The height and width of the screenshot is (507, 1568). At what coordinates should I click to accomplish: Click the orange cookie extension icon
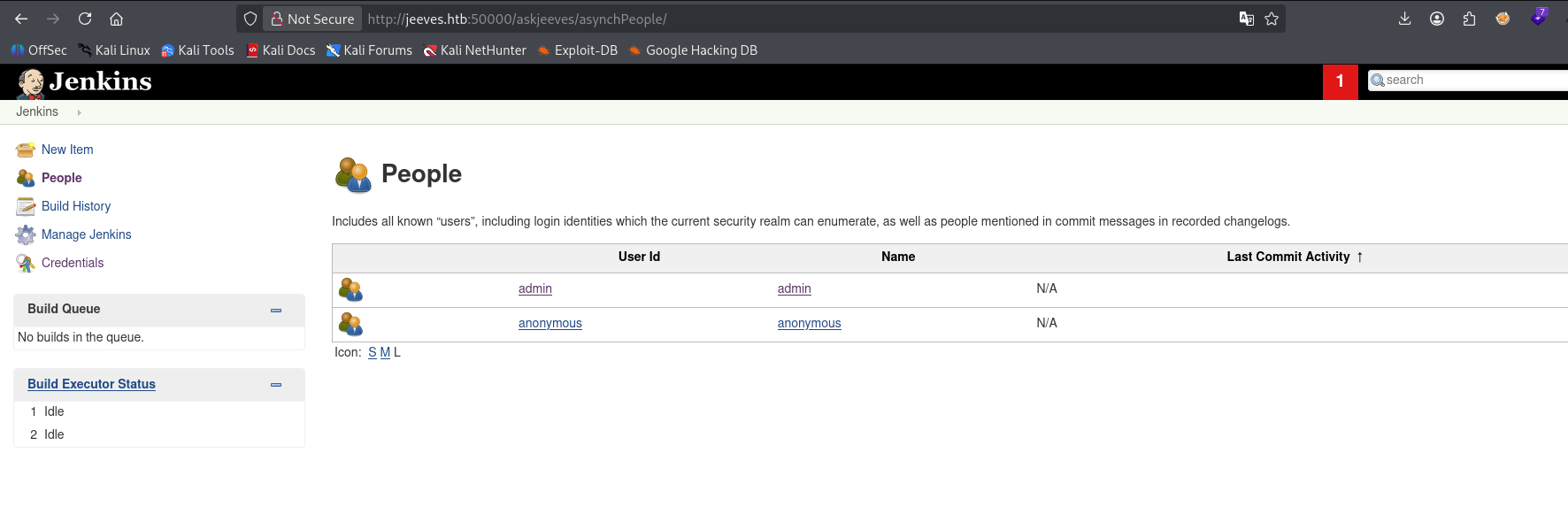(x=1503, y=19)
